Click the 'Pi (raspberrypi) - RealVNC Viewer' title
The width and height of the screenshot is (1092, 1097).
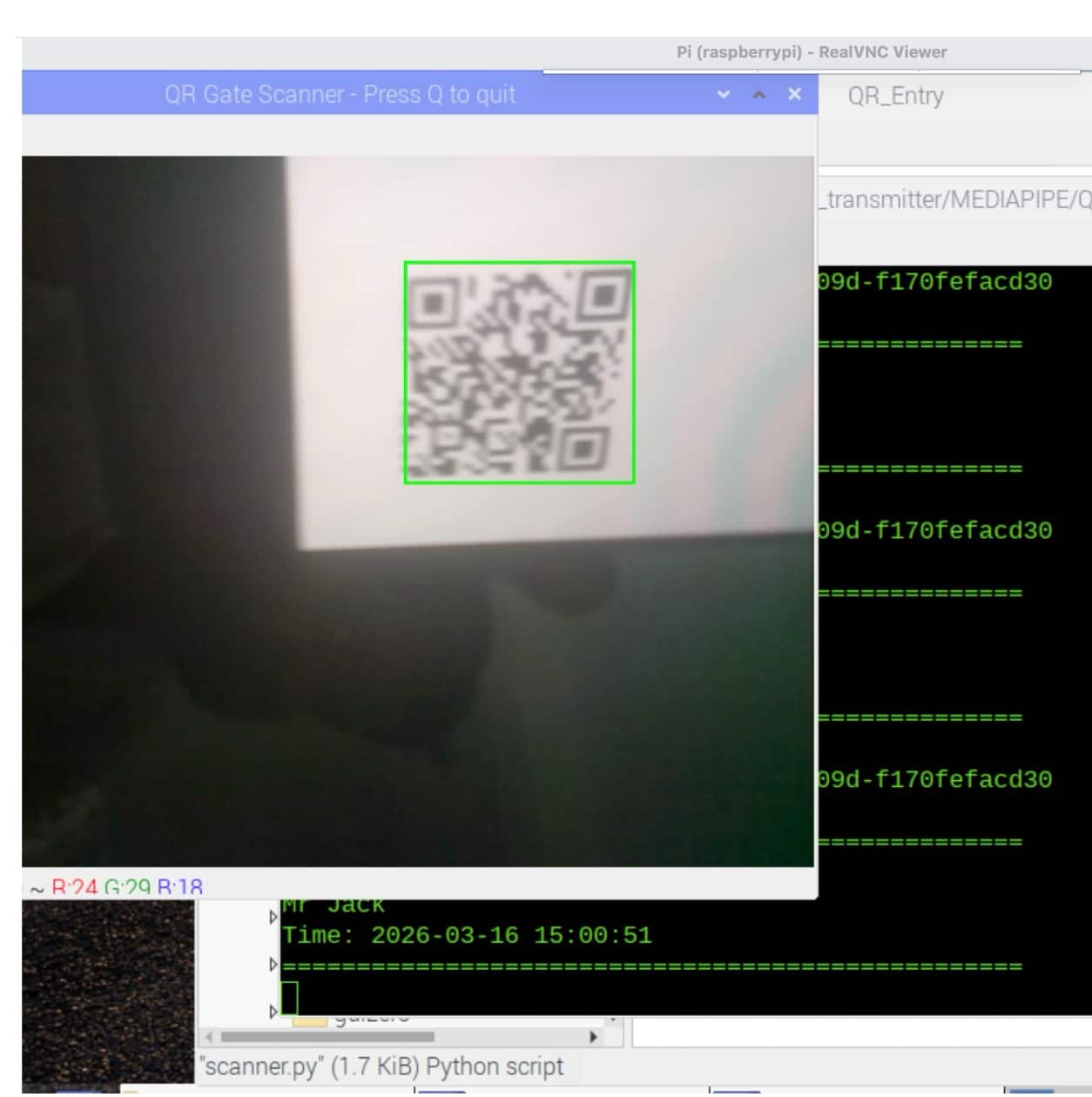[812, 52]
